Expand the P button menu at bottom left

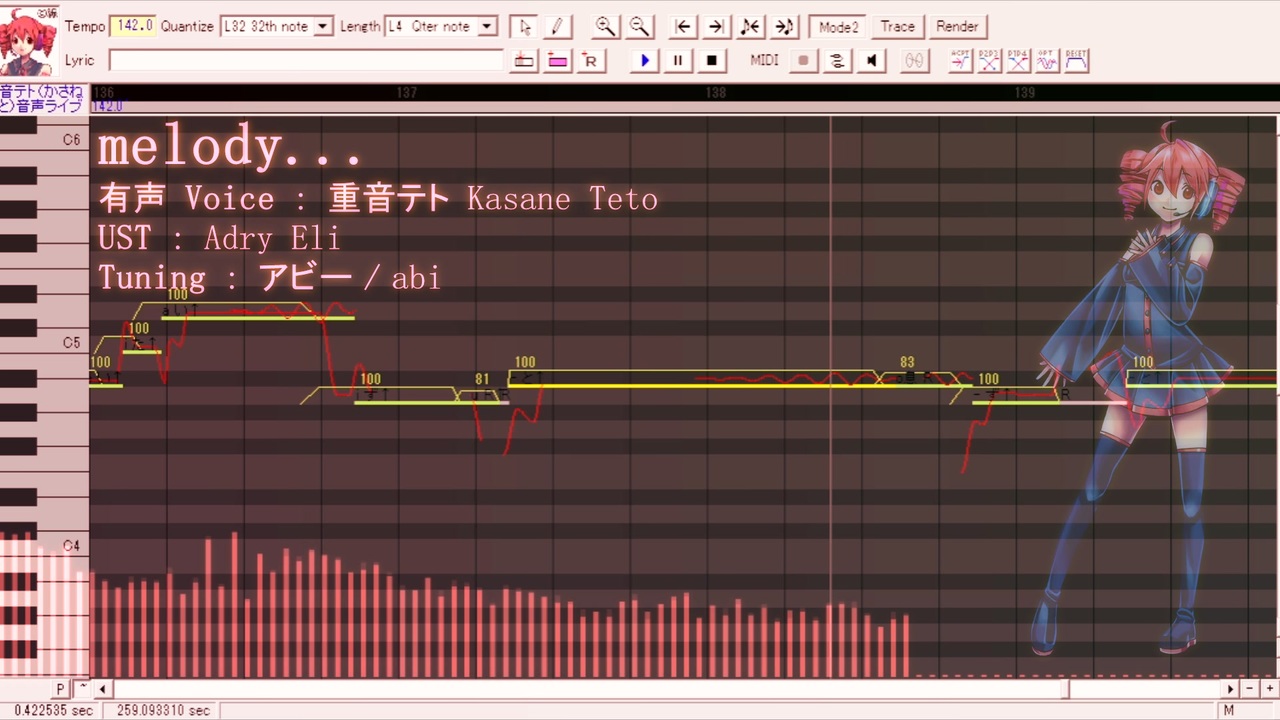pyautogui.click(x=59, y=688)
